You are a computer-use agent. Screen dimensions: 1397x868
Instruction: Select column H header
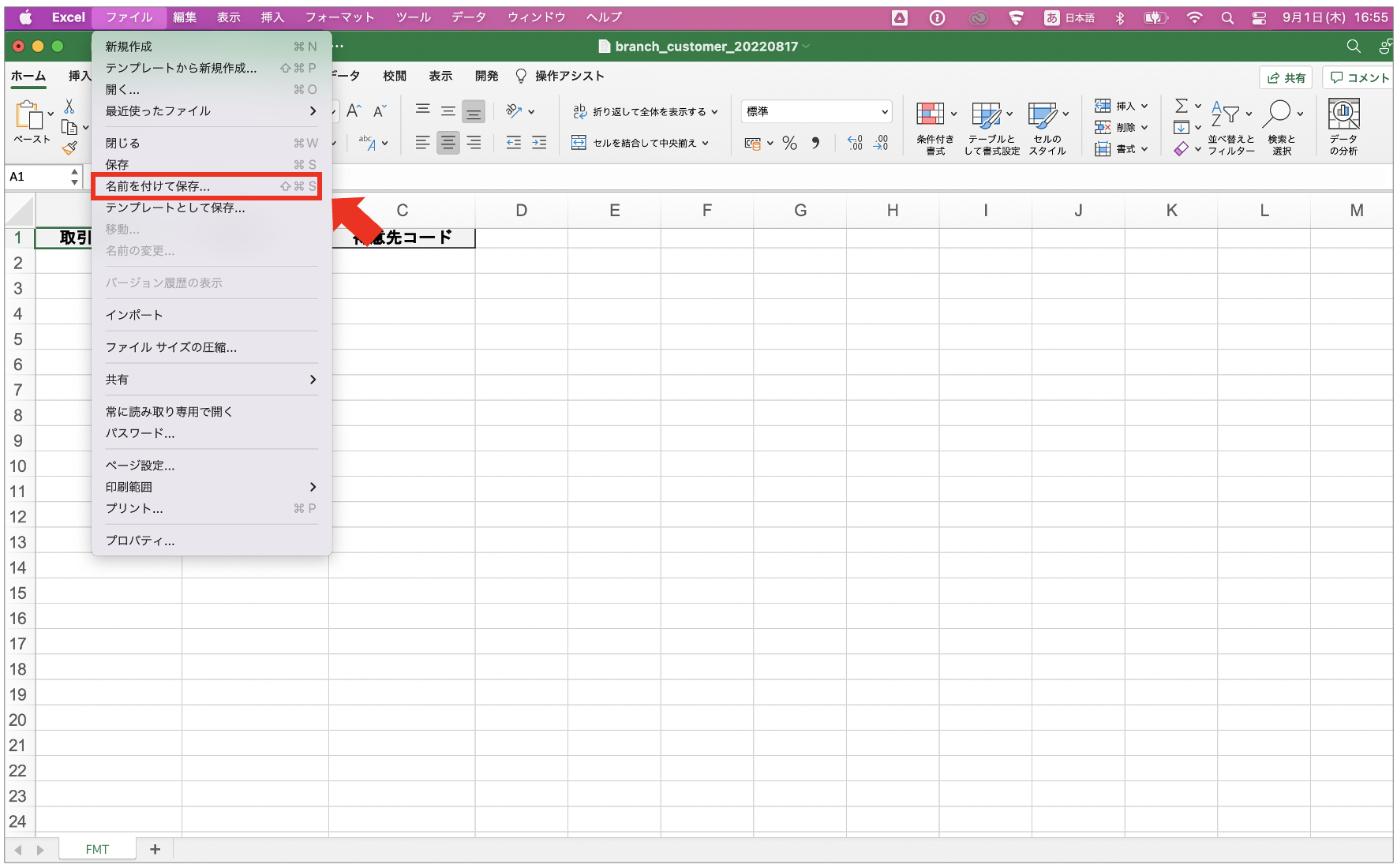click(x=893, y=210)
